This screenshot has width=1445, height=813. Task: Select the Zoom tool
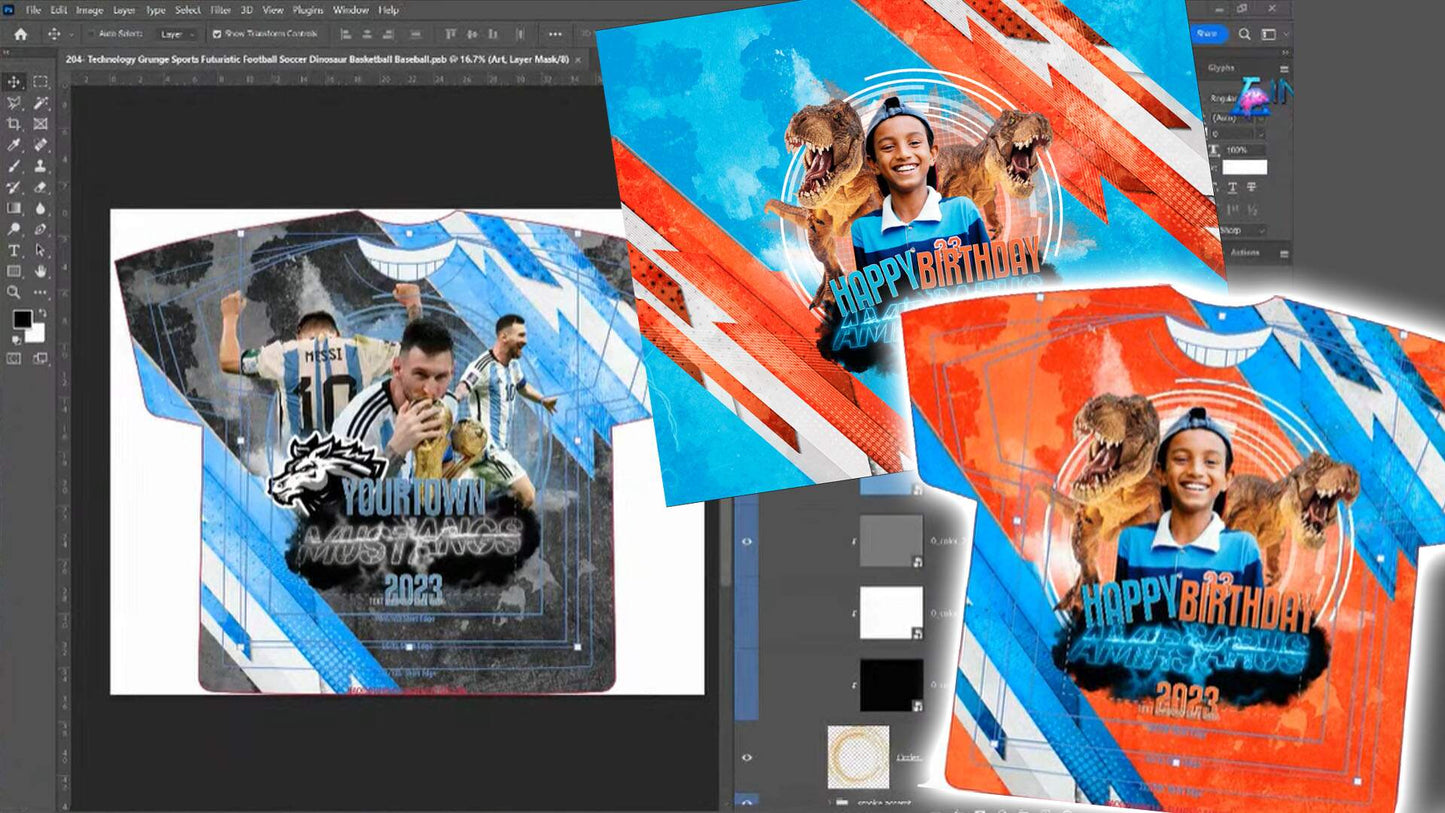[x=15, y=292]
